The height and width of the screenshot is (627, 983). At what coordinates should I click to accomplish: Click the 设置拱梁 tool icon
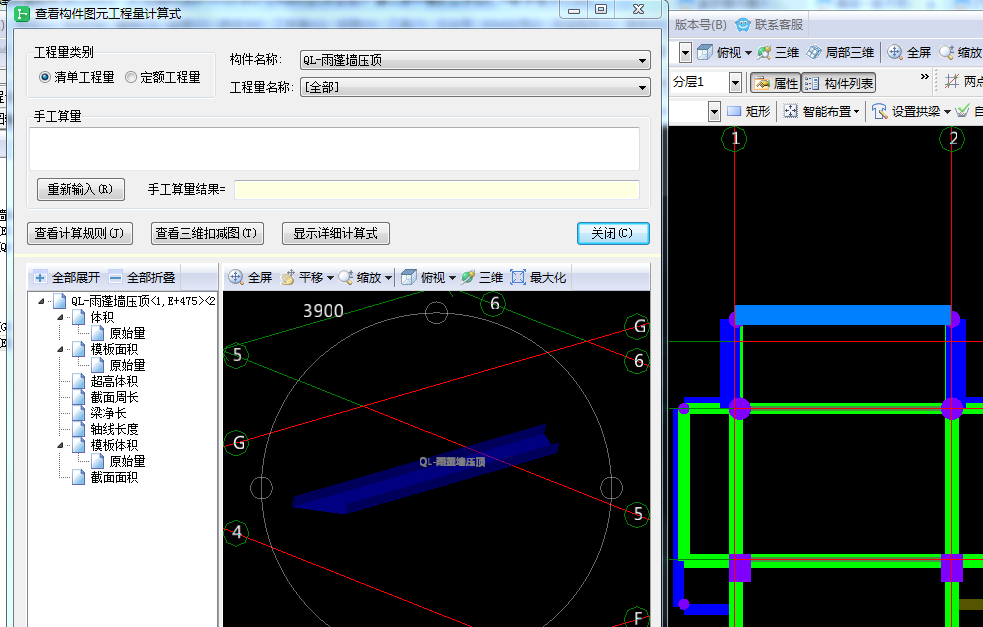click(880, 112)
